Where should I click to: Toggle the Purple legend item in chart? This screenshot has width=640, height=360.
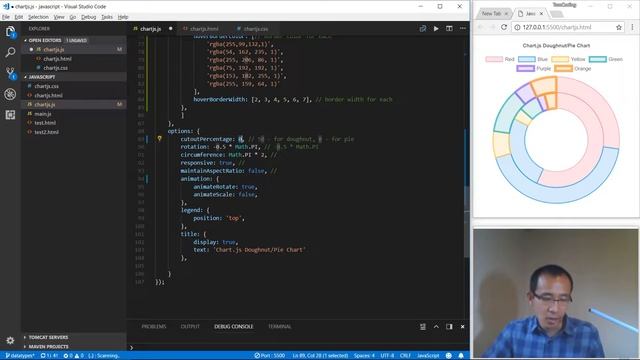[x=533, y=69]
